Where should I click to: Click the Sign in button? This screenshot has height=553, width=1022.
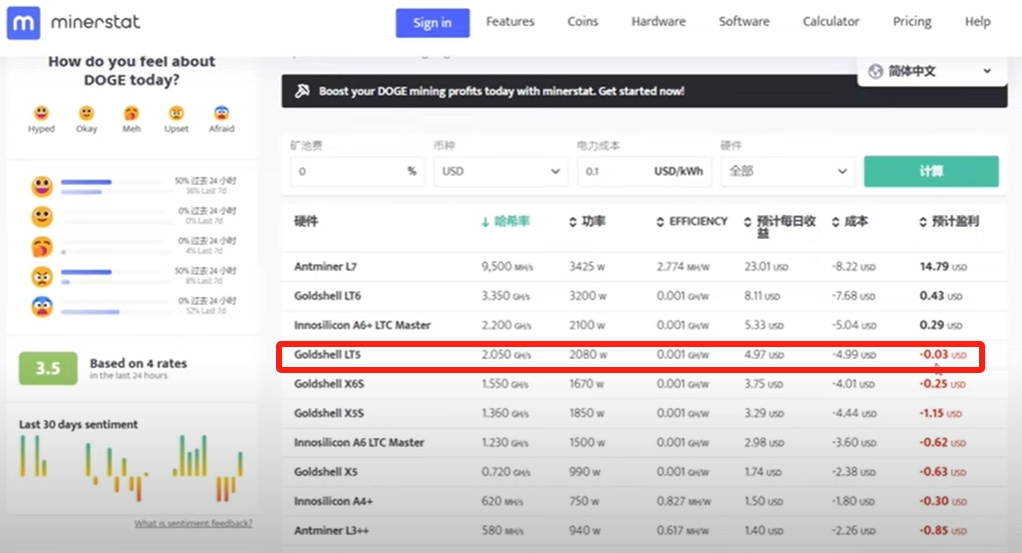432,23
